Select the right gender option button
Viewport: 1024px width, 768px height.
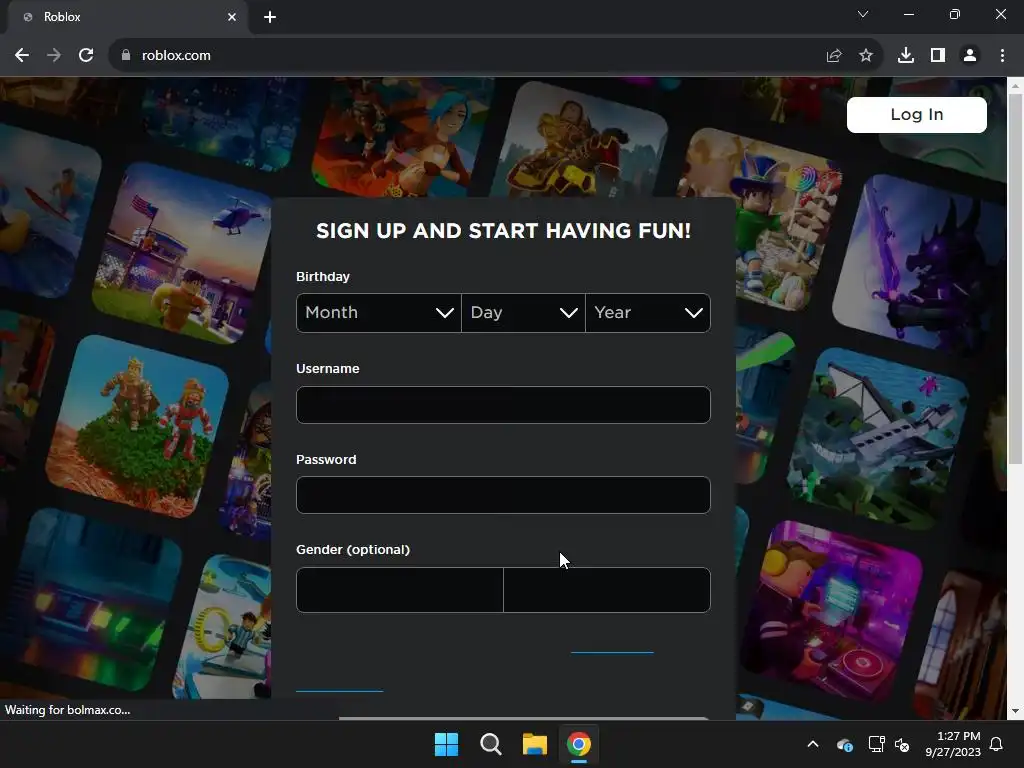coord(607,590)
